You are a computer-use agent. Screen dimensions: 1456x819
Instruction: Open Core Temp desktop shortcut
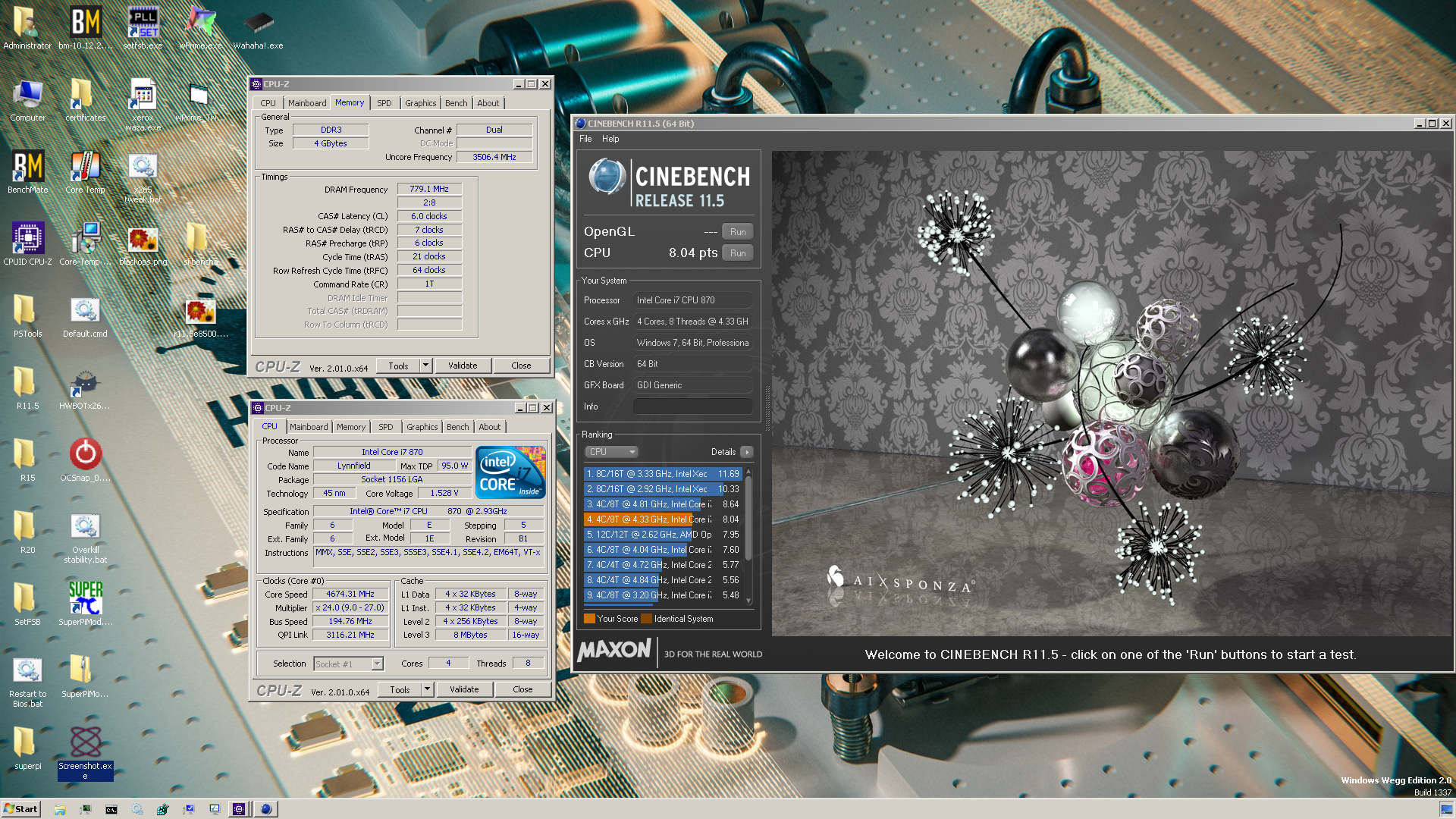[85, 171]
